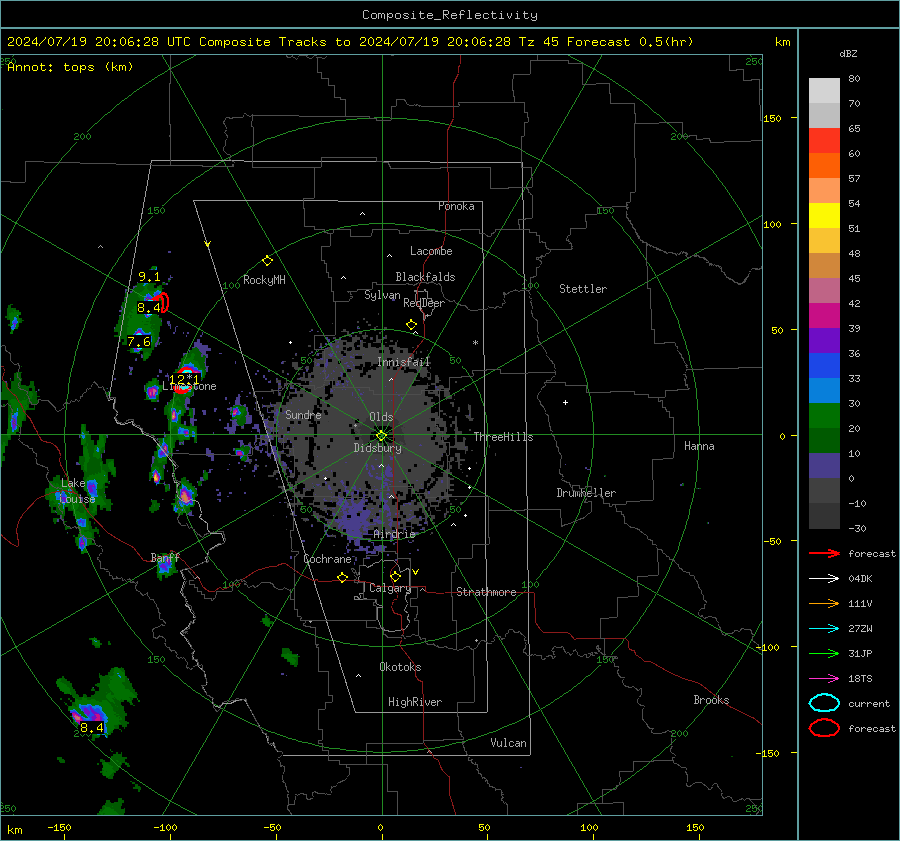Choose the 30 dBZ green swatch

824,416
